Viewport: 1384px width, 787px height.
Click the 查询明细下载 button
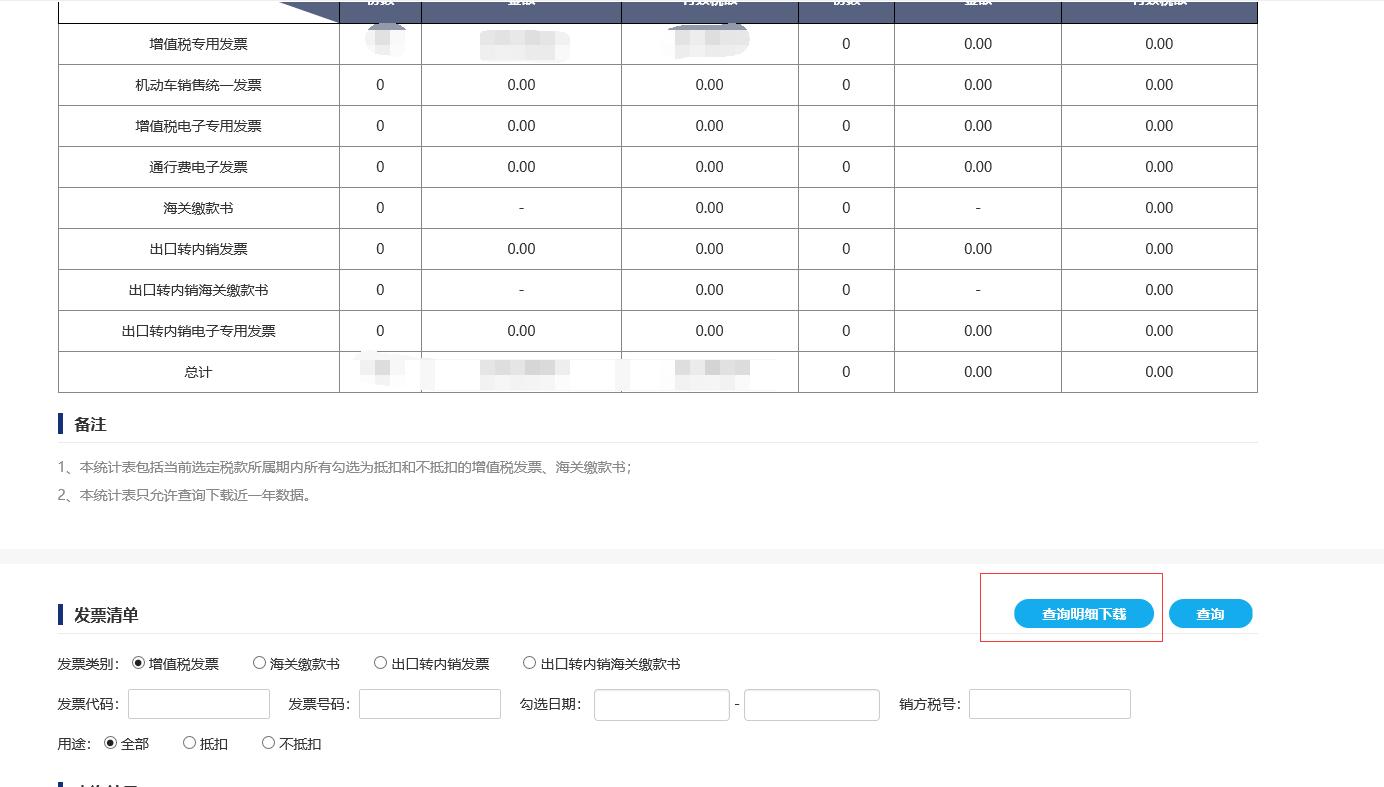coord(1083,614)
